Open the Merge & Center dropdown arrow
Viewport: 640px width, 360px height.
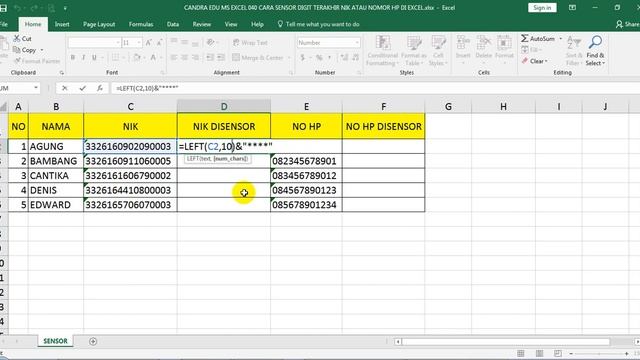[x=289, y=58]
